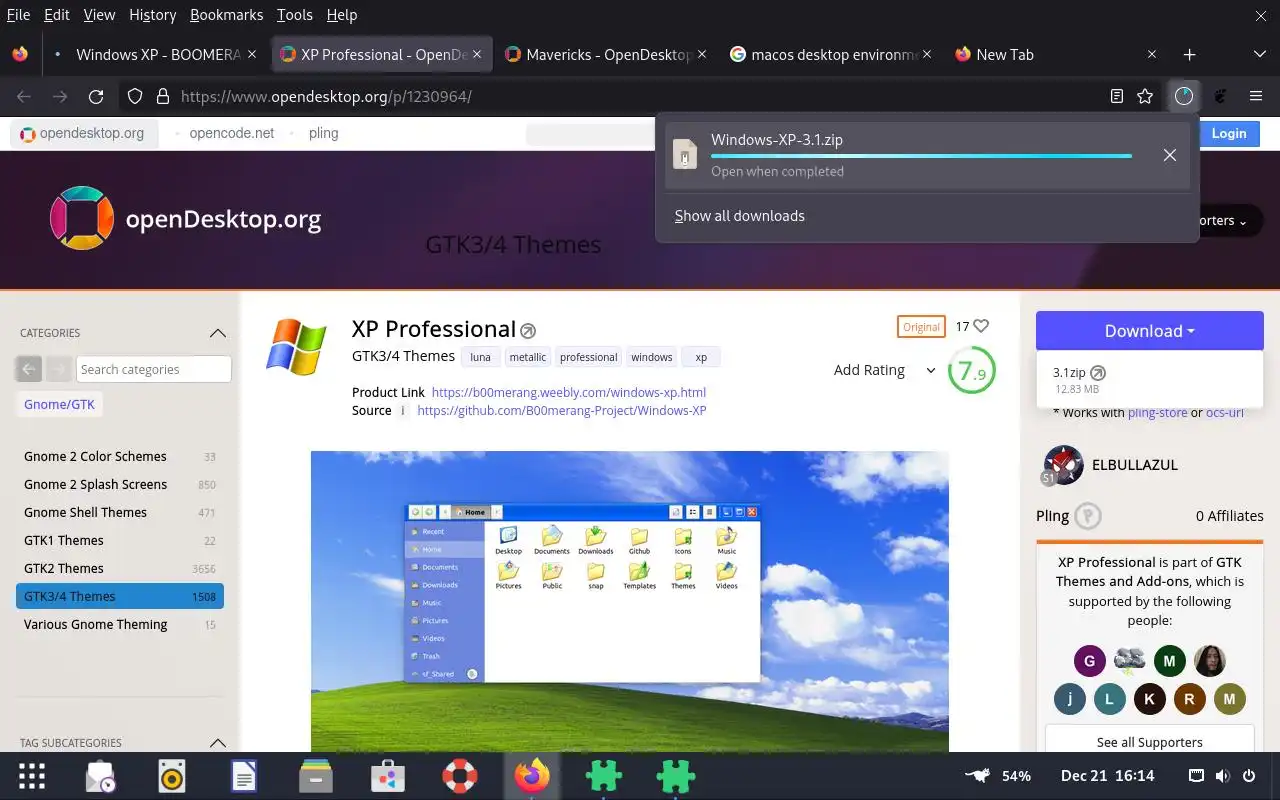1280x800 pixels.
Task: Open tracking protection shield icon
Action: pyautogui.click(x=135, y=97)
